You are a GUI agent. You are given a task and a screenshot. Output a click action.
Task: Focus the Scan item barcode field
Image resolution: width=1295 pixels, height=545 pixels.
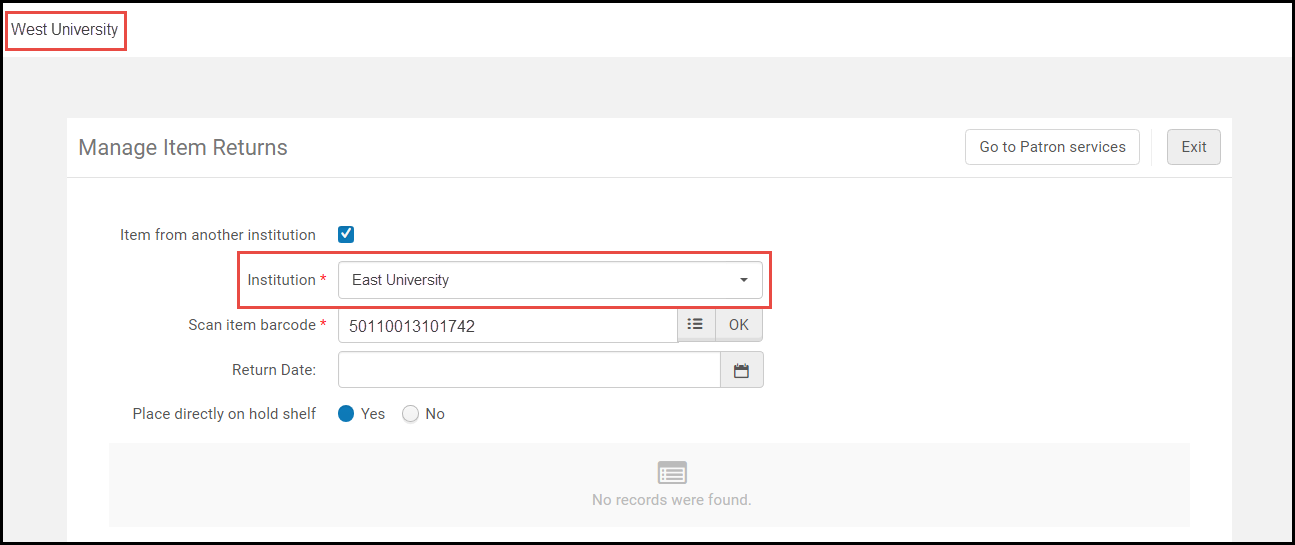coord(508,325)
